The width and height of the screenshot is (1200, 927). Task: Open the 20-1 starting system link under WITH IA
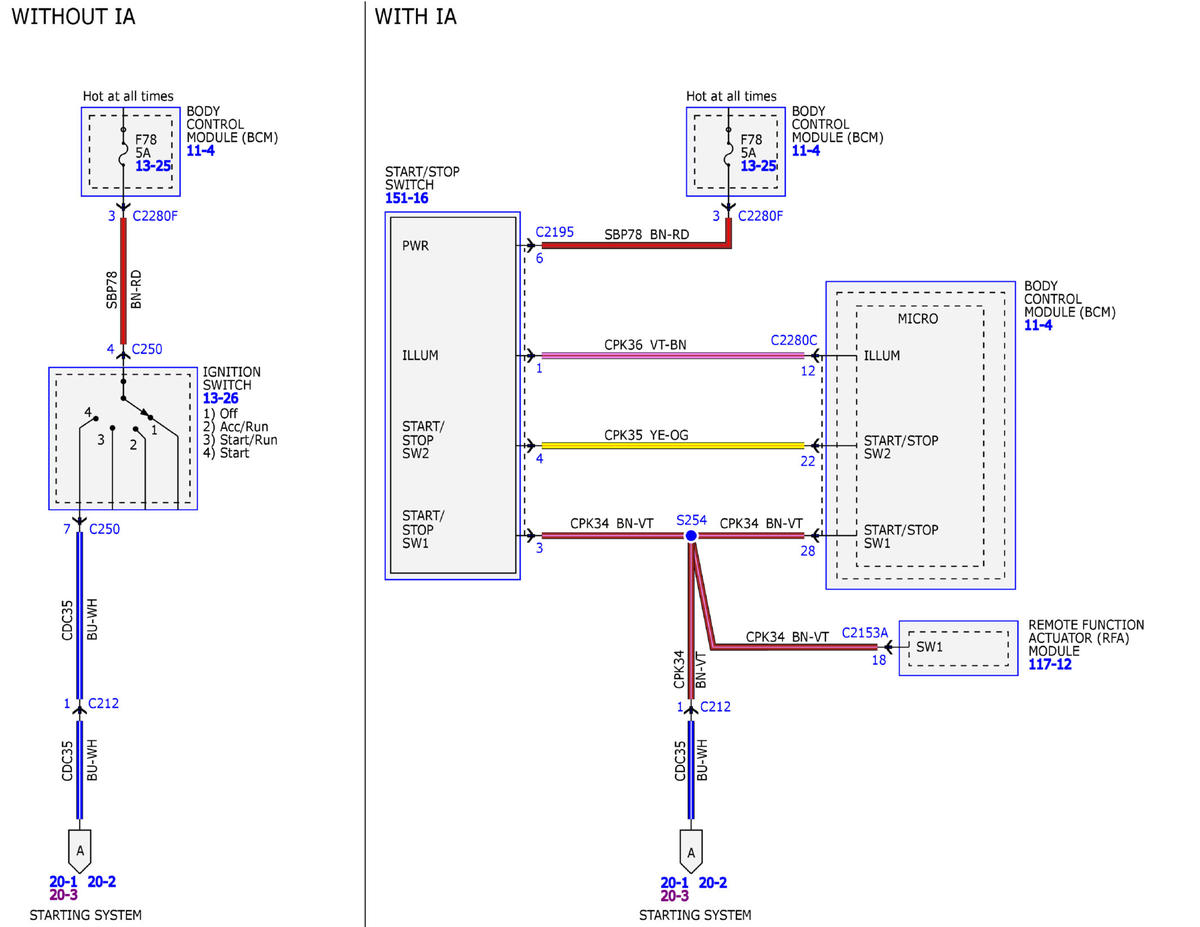[x=674, y=883]
